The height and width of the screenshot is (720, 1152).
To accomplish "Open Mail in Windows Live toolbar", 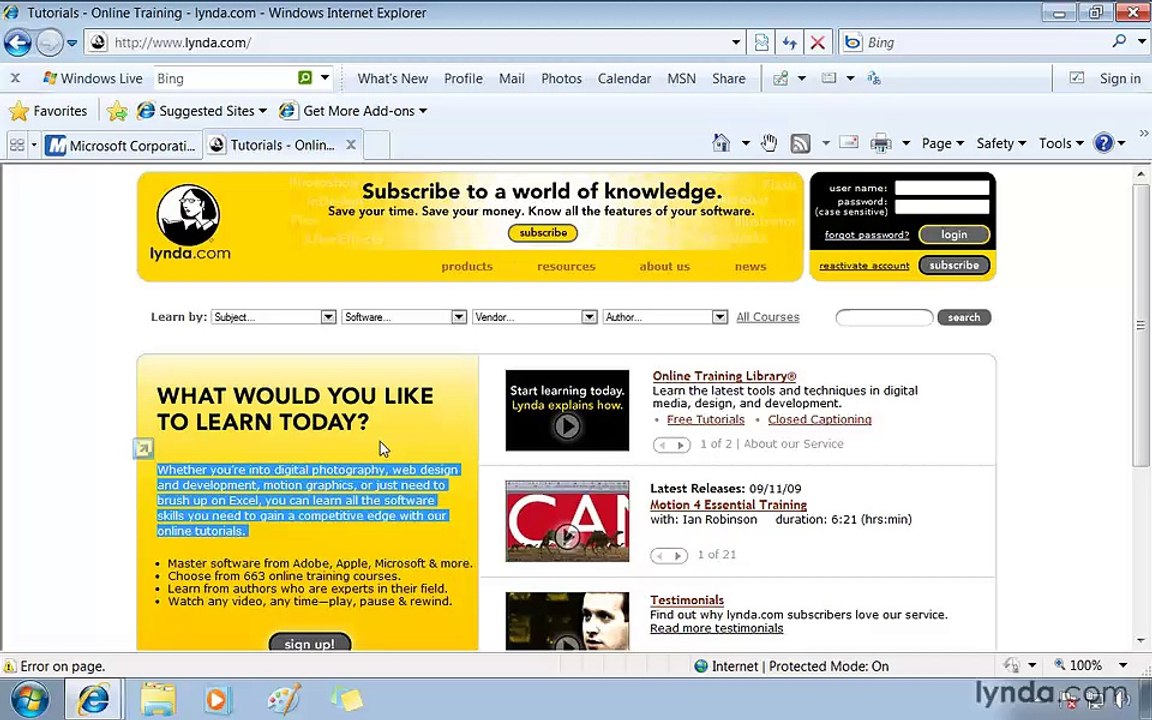I will [x=511, y=78].
